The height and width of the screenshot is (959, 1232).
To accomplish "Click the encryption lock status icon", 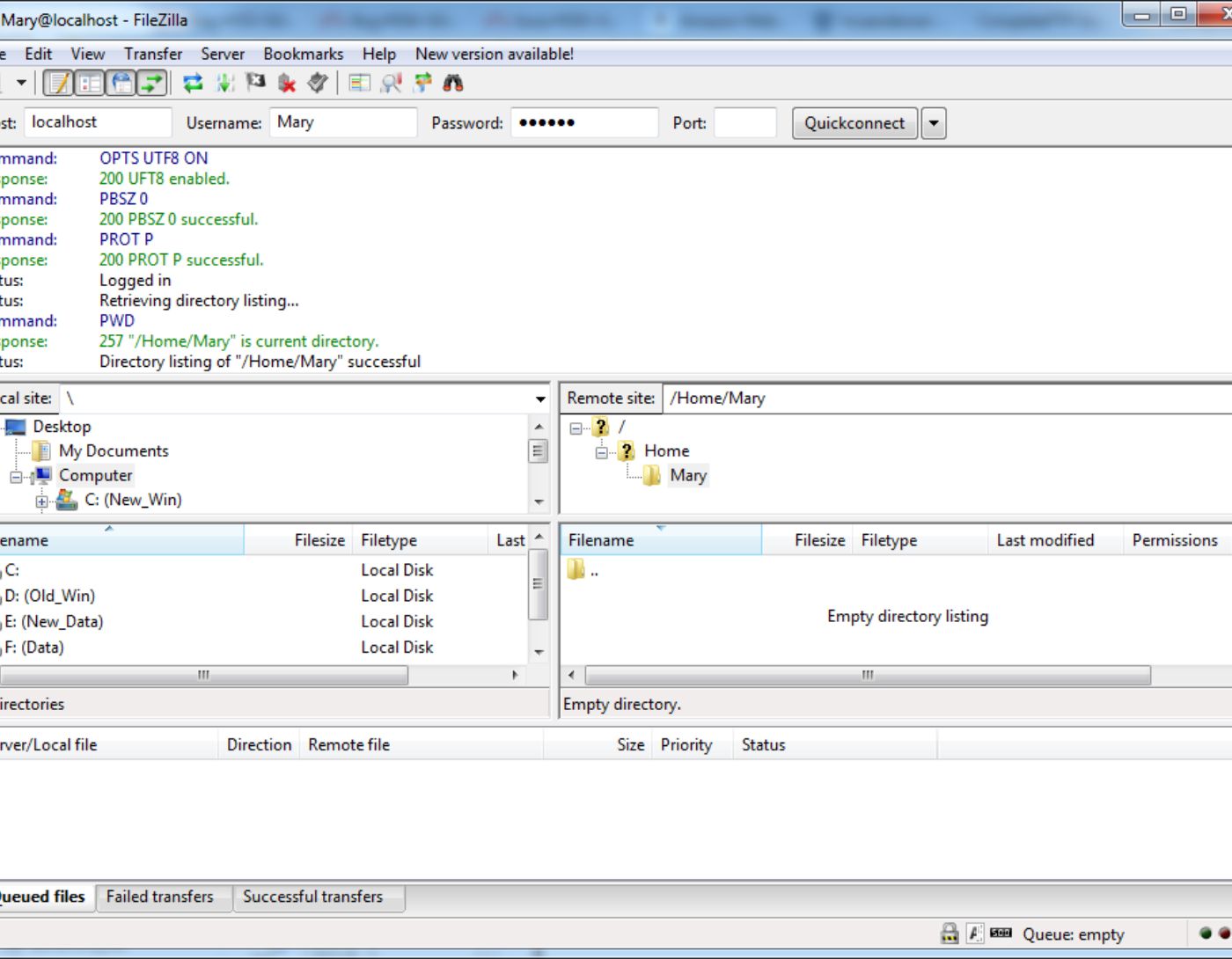I will tap(950, 933).
